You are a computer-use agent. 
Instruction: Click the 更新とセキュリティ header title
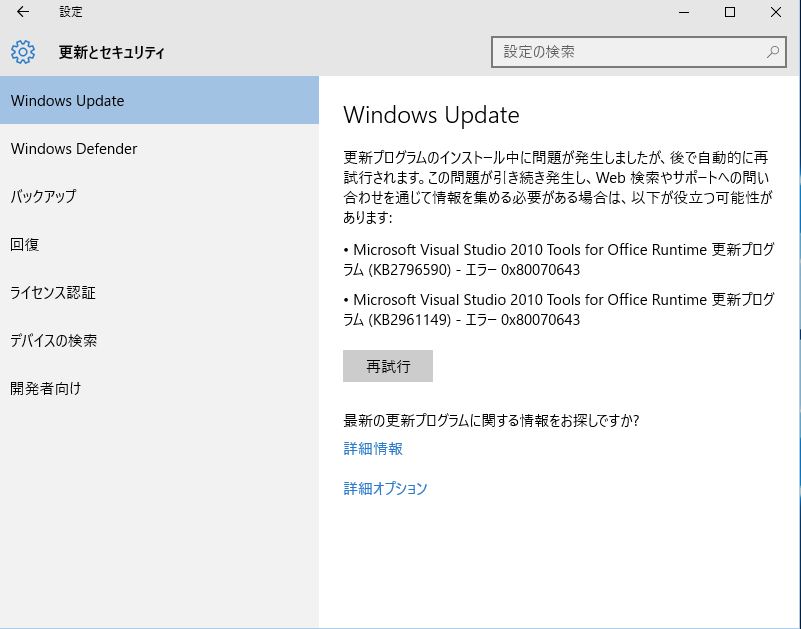pyautogui.click(x=111, y=52)
